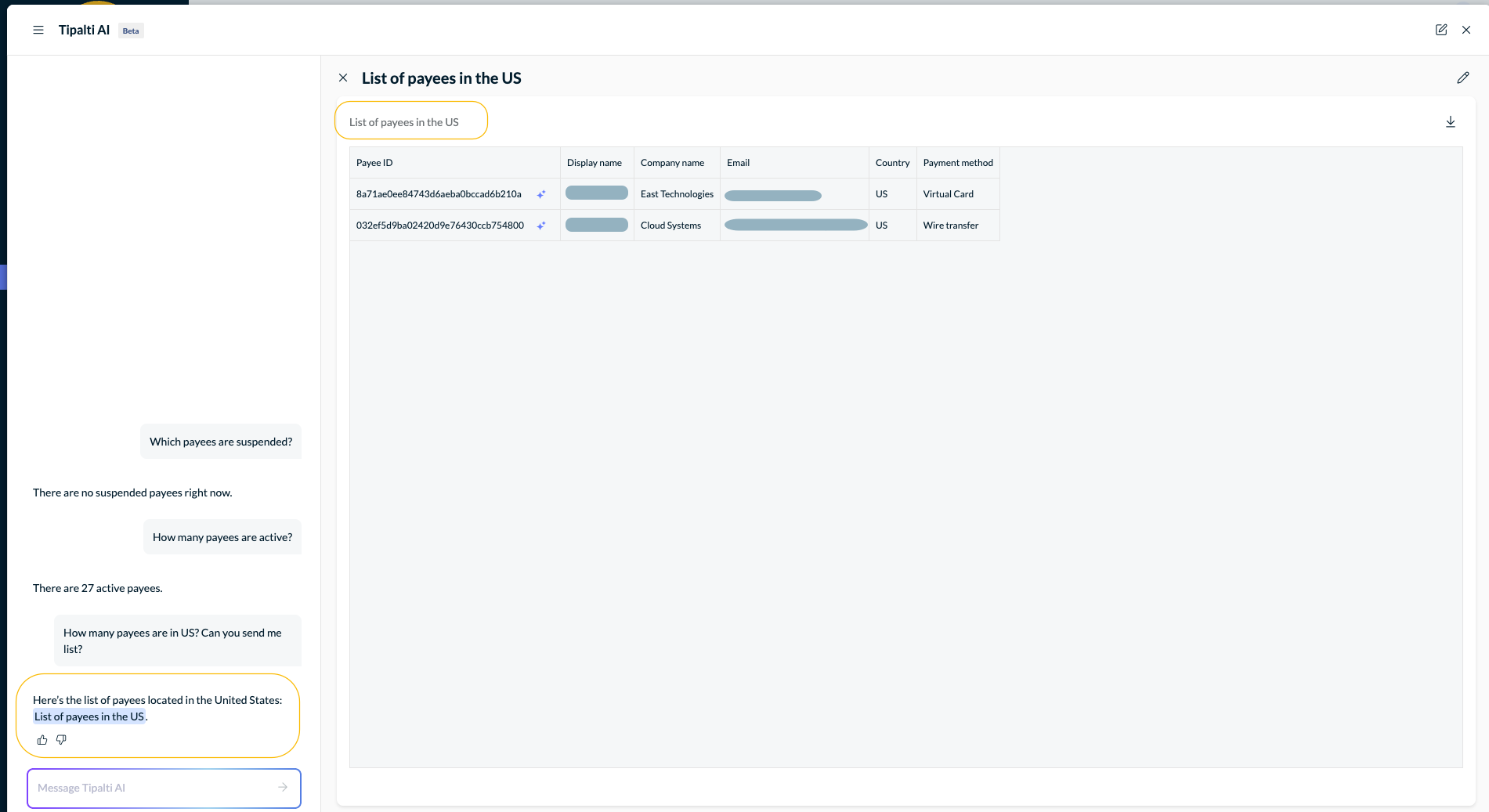Viewport: 1489px width, 812px height.
Task: Give thumbs up to the AI response
Action: pos(42,740)
